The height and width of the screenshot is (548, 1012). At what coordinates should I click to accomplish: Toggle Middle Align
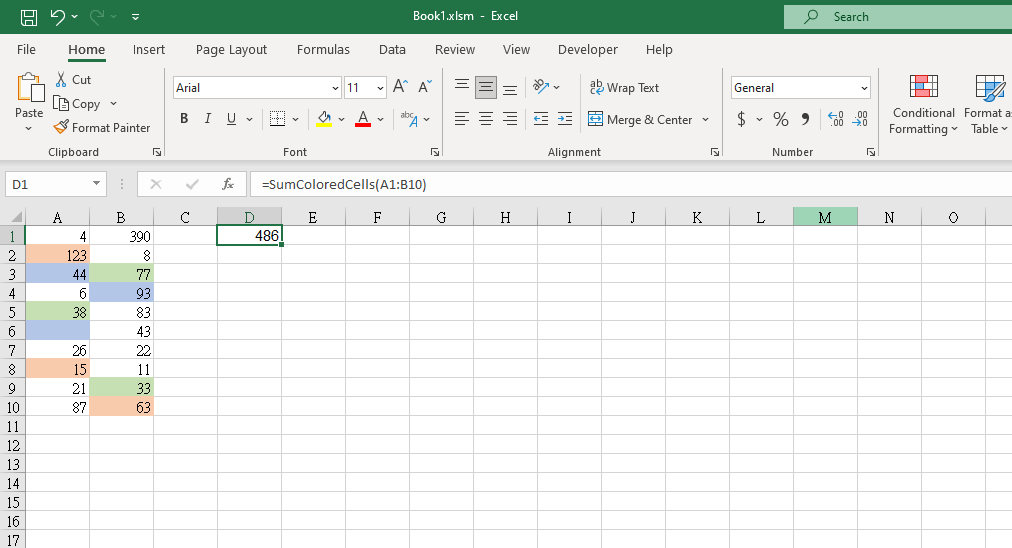coord(485,87)
